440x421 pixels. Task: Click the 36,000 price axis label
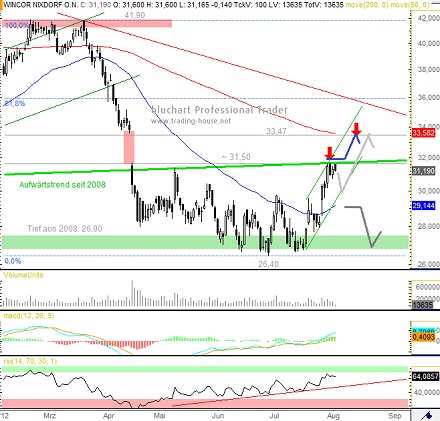429,98
